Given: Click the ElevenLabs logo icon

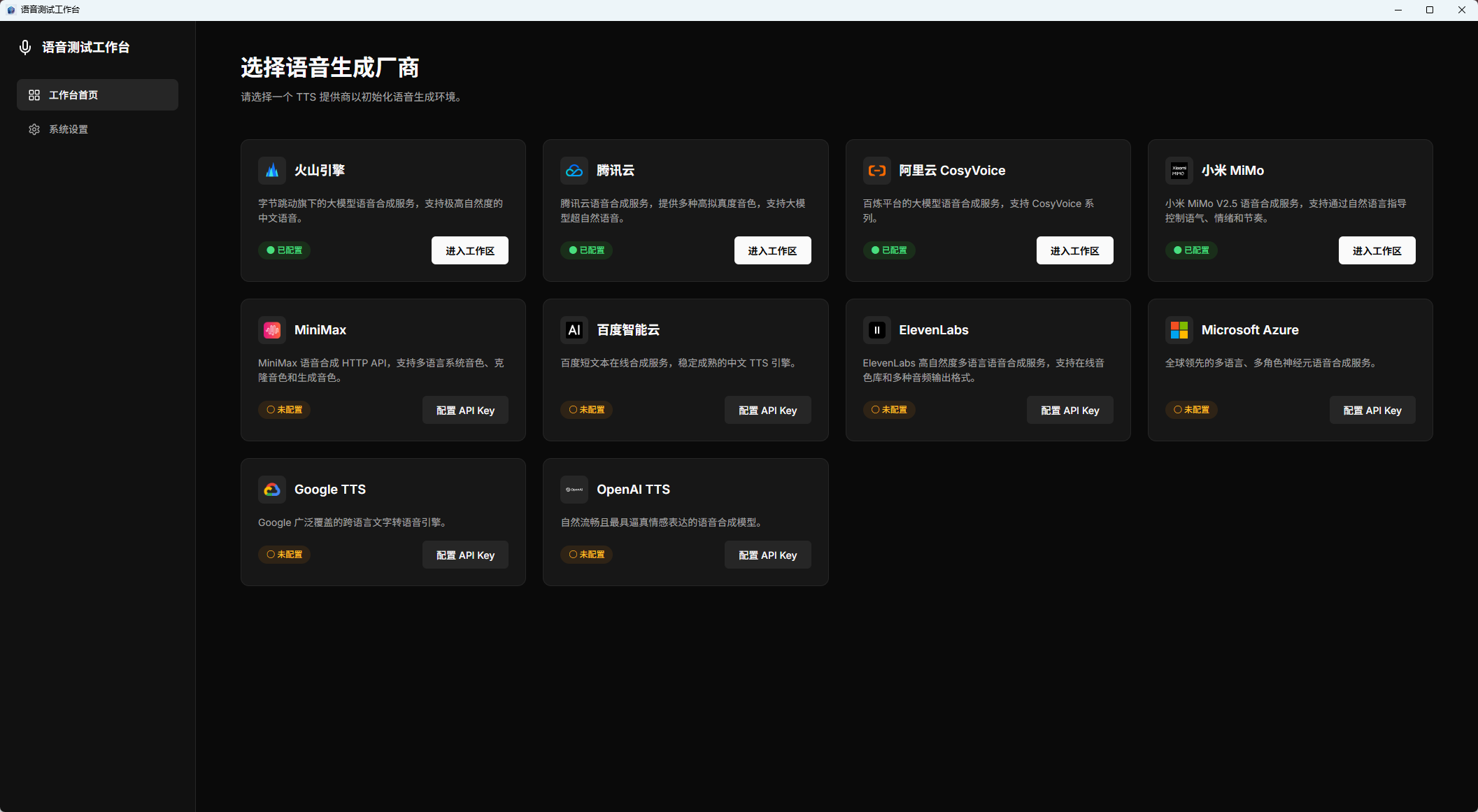Looking at the screenshot, I should coord(876,330).
